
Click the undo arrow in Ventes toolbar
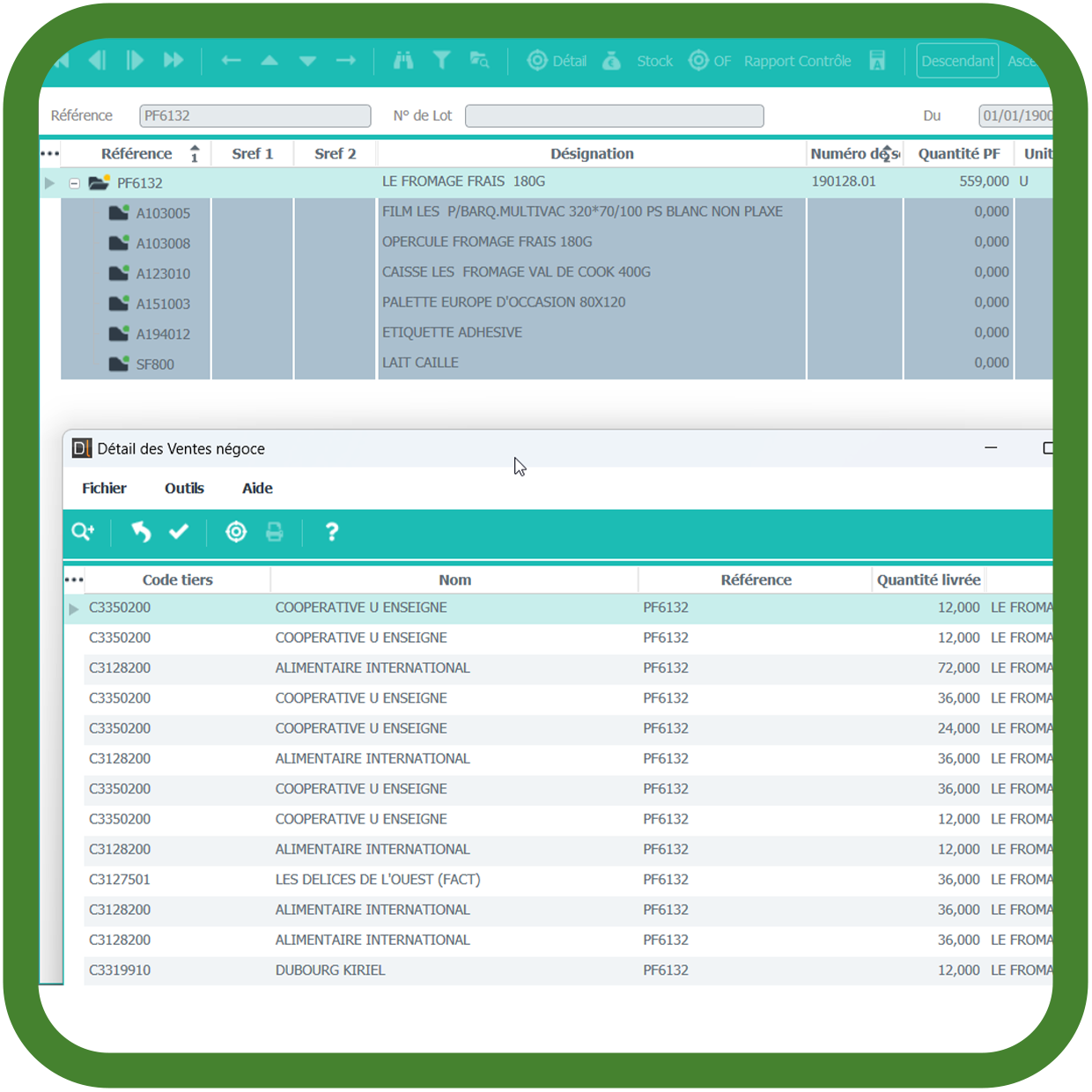point(141,532)
